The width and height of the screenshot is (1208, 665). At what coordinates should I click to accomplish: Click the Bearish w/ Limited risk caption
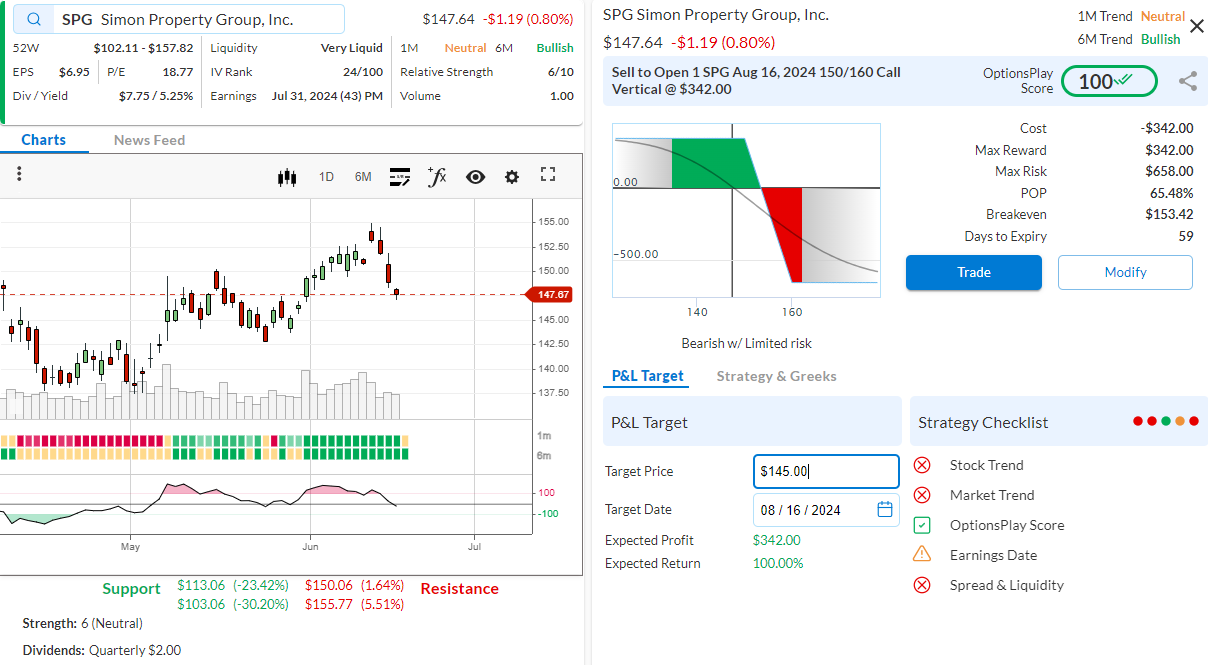click(x=746, y=343)
